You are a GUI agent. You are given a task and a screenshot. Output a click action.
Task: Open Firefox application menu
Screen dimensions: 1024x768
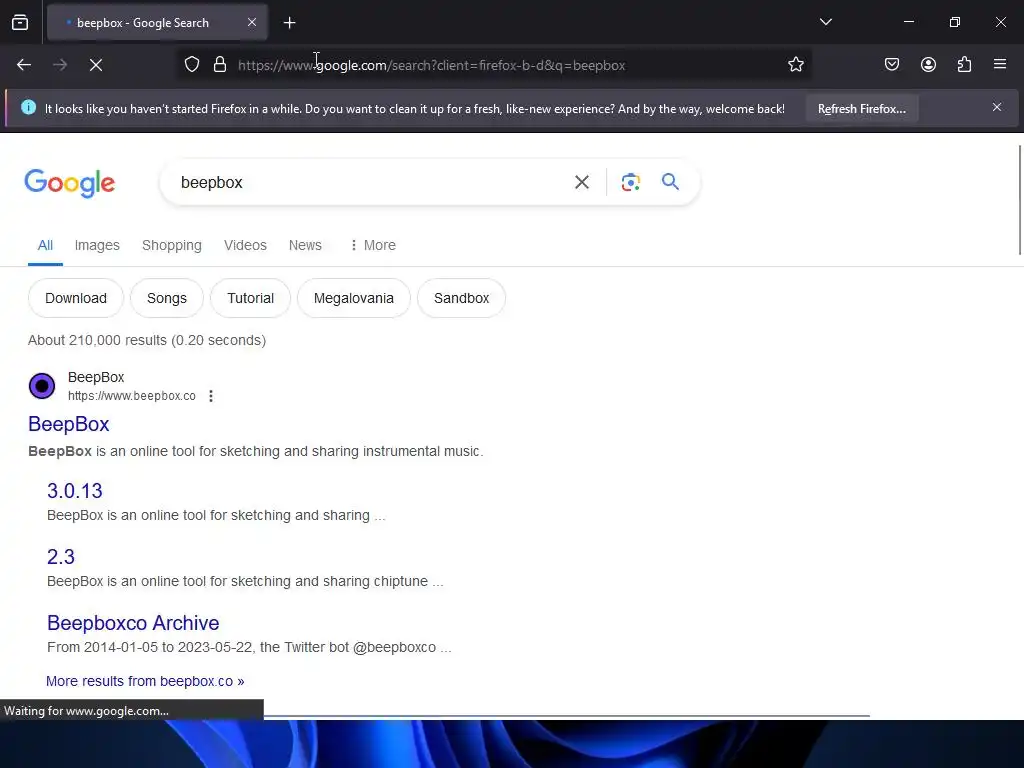point(1000,64)
